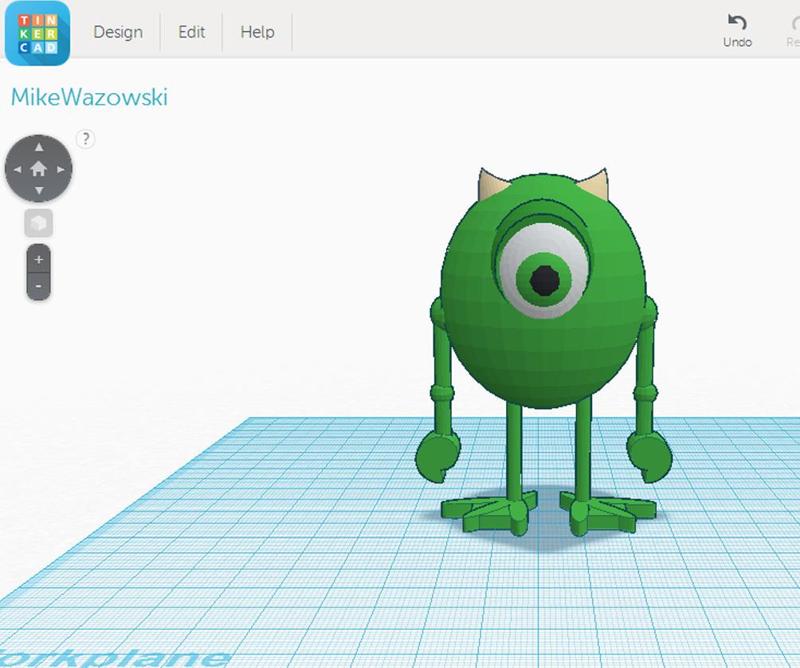Undo the last action

(x=737, y=30)
